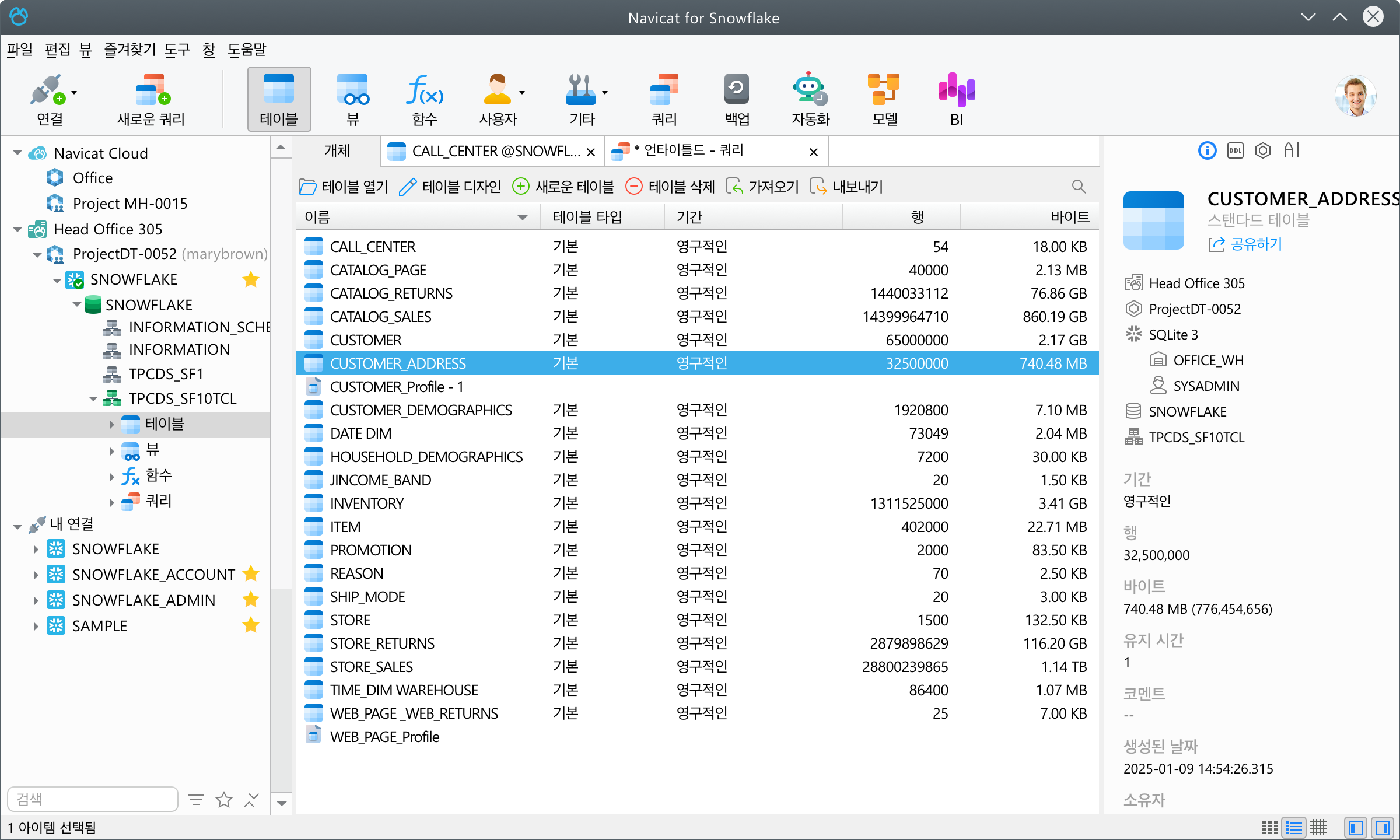Open the AI panel icon
This screenshot has width=1400, height=840.
[x=1291, y=151]
